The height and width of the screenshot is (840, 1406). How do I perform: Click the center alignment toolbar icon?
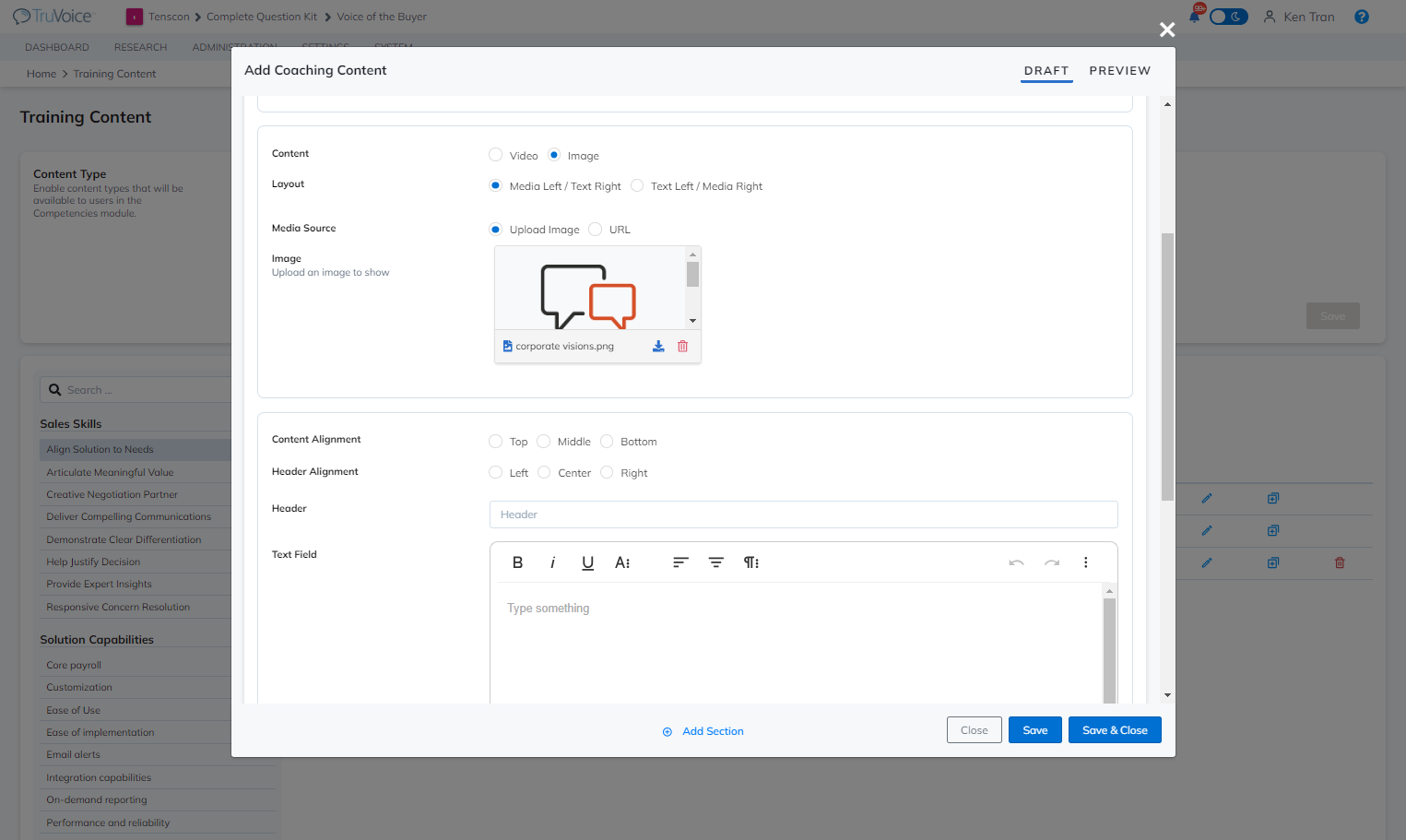tap(715, 562)
